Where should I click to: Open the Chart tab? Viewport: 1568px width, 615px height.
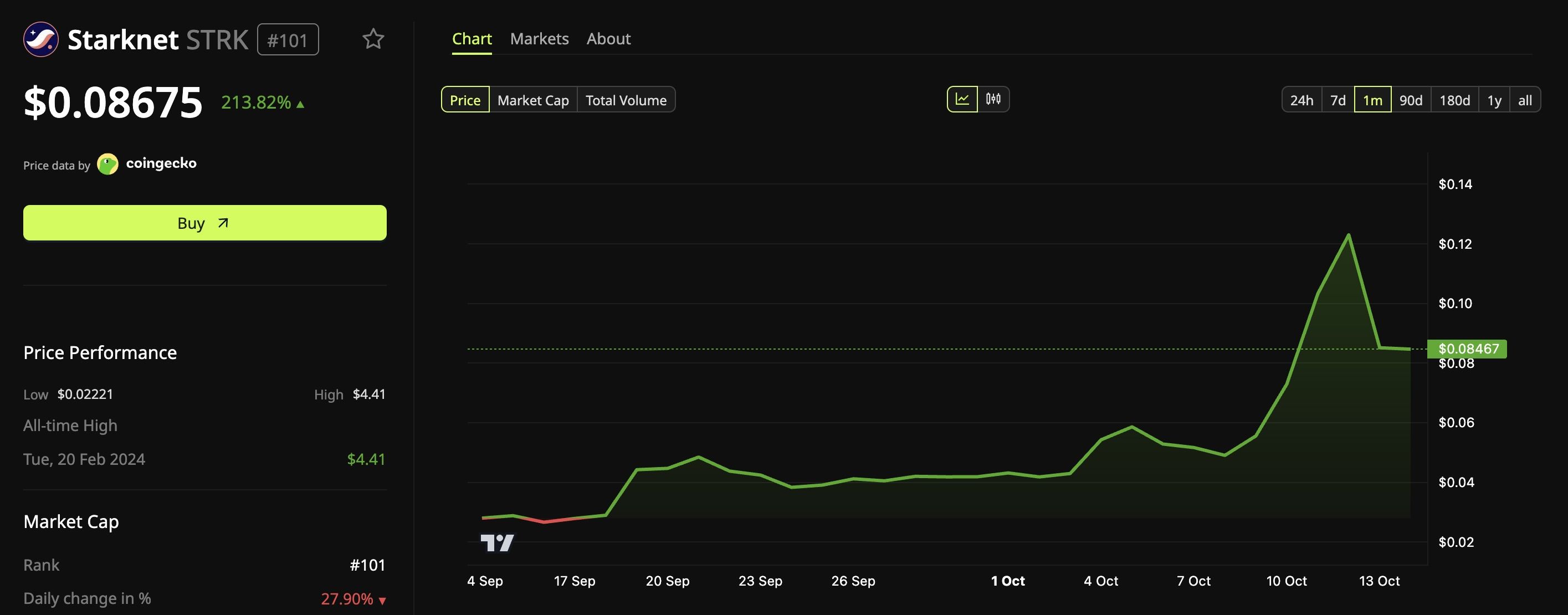click(472, 39)
